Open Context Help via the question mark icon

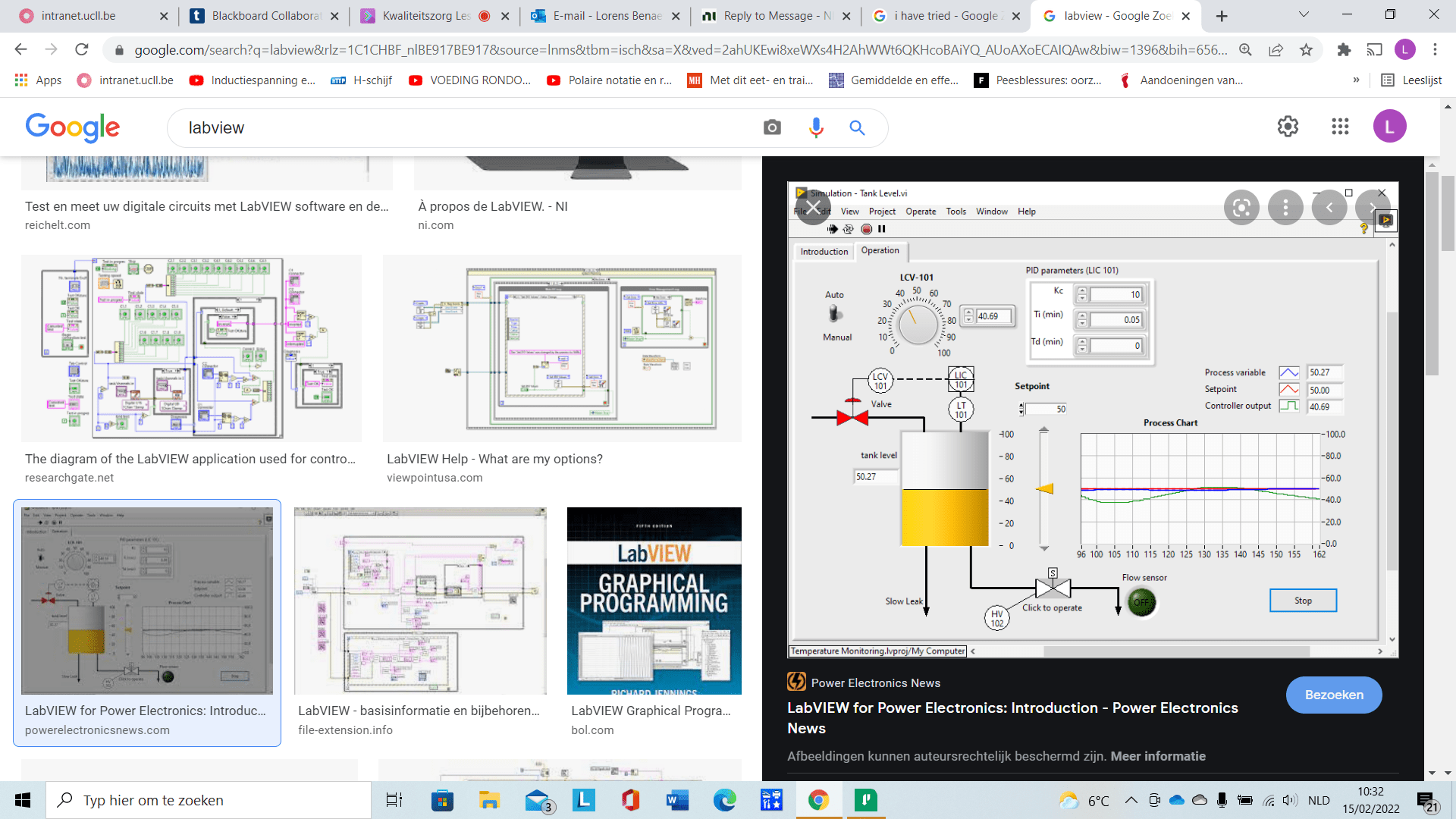pyautogui.click(x=1363, y=229)
